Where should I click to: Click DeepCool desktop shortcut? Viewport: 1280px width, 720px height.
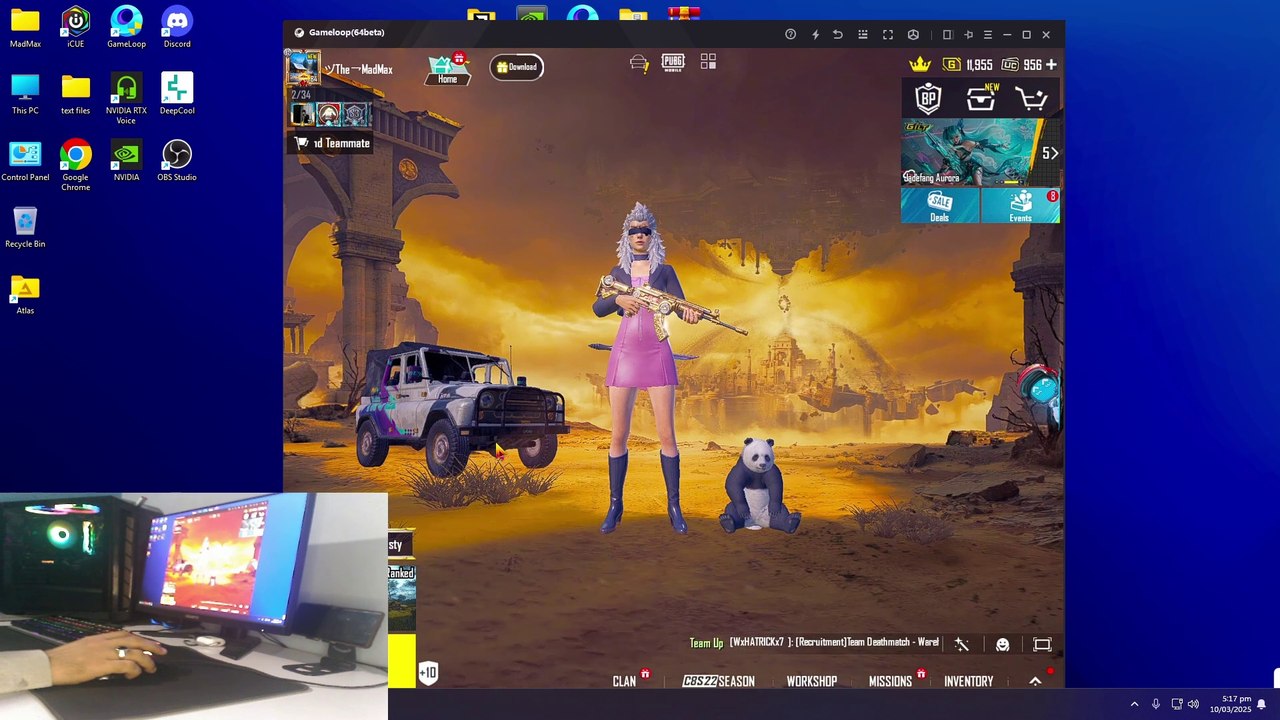tap(177, 94)
